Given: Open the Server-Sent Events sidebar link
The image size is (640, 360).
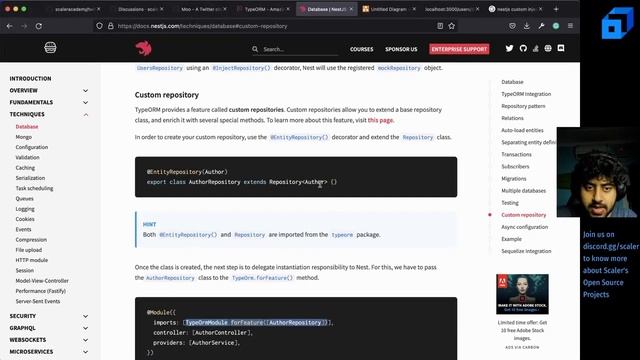Looking at the screenshot, I should (x=38, y=301).
